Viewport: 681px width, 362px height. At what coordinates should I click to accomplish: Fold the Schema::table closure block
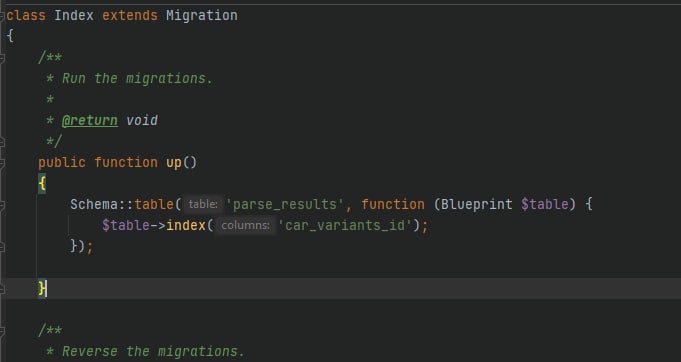point(2,205)
